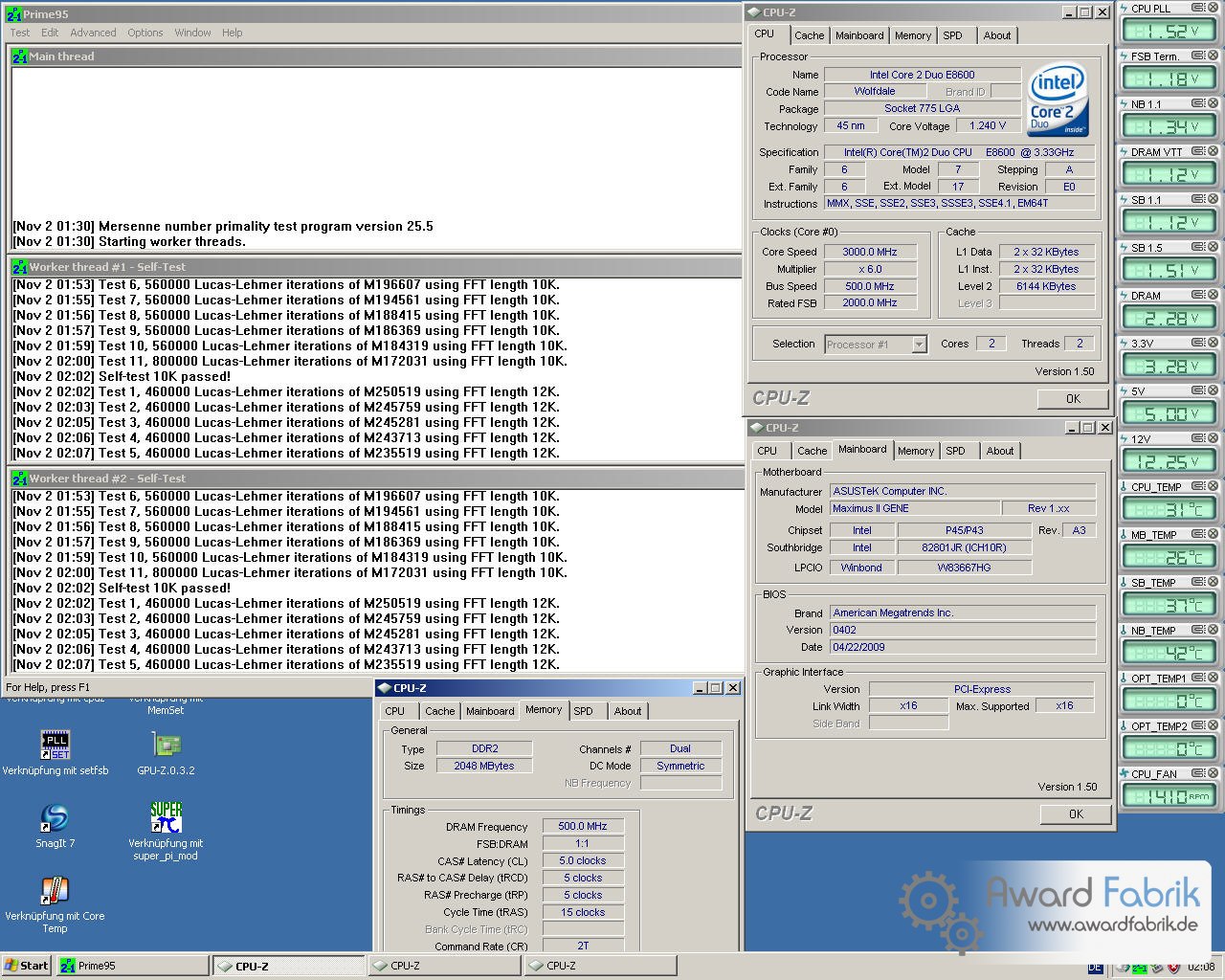Click OK in the CPU-Z processor window
Viewport: 1225px width, 980px height.
pos(1073,399)
